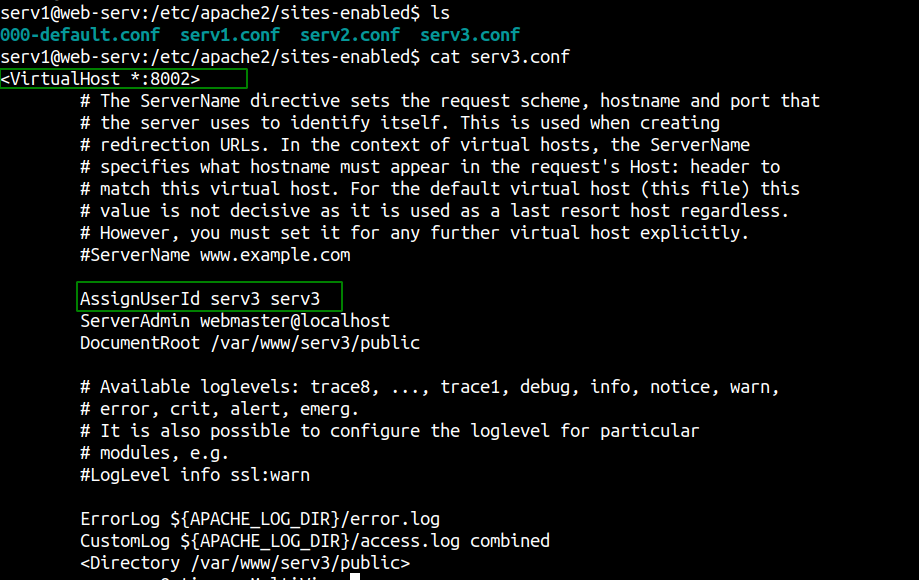Screen dimensions: 919x580
Task: Click the 'modules, e.g.' comment line
Action: click(154, 453)
